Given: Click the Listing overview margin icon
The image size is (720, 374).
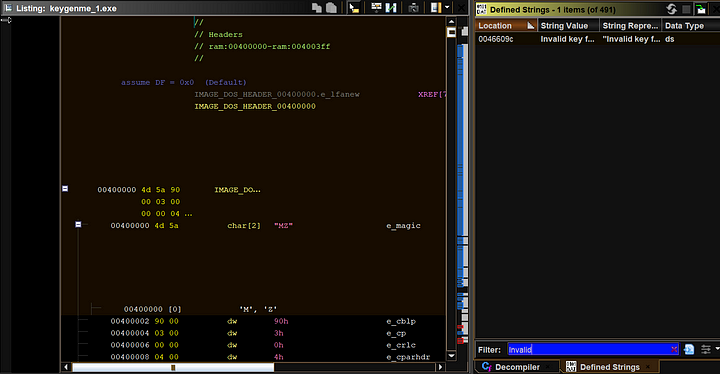Looking at the screenshot, I should (x=436, y=8).
